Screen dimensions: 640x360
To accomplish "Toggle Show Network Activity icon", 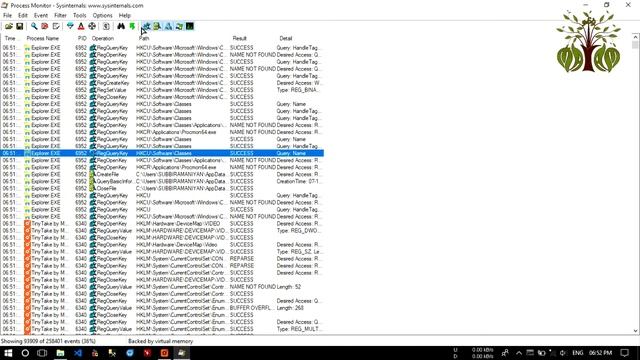I will (168, 26).
